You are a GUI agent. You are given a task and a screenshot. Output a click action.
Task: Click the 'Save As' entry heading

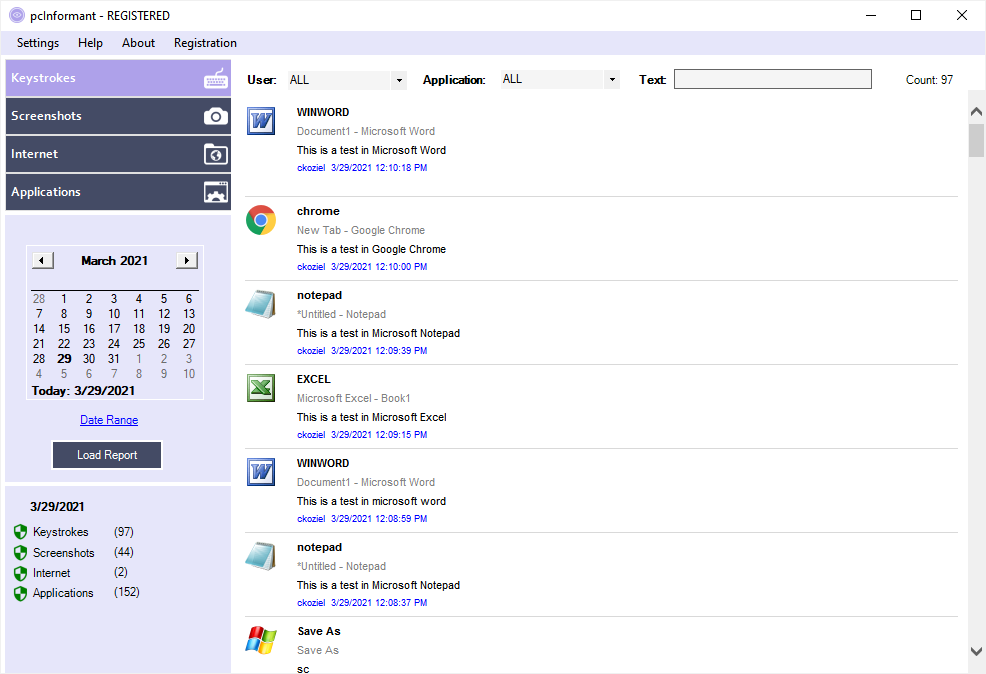click(319, 631)
